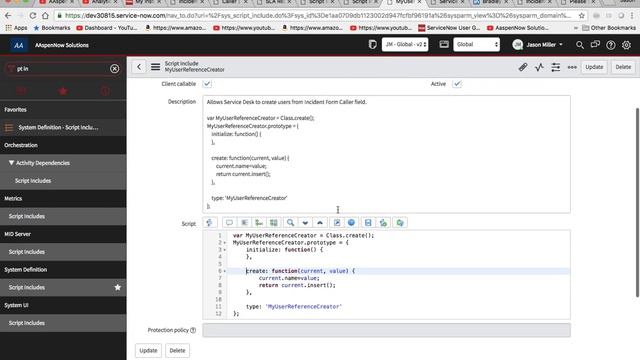Screen dimensions: 640x360
Task: Open Script Includes under Metrics
Action: pos(63,216)
